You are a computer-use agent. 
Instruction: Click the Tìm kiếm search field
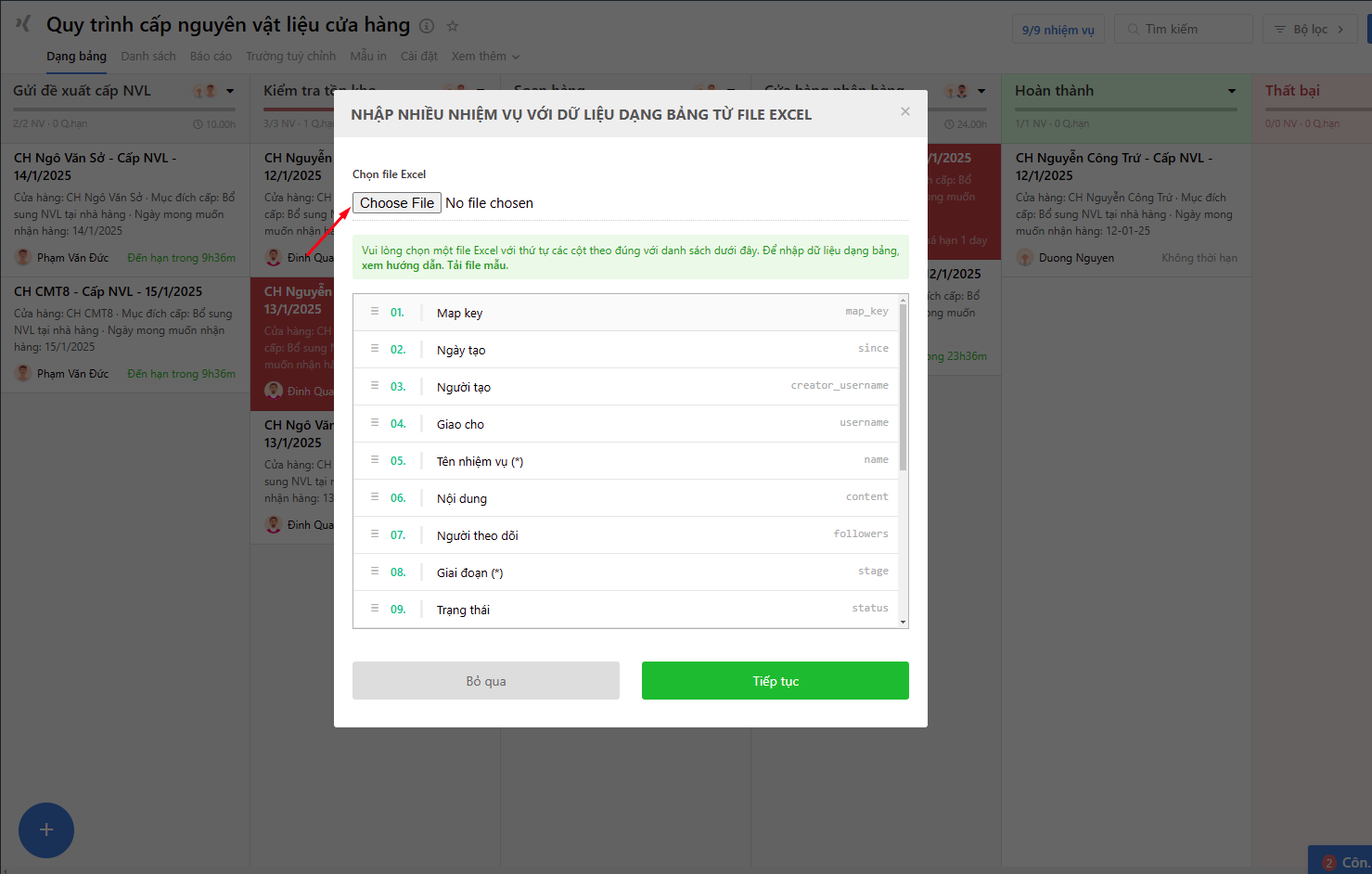[1184, 30]
